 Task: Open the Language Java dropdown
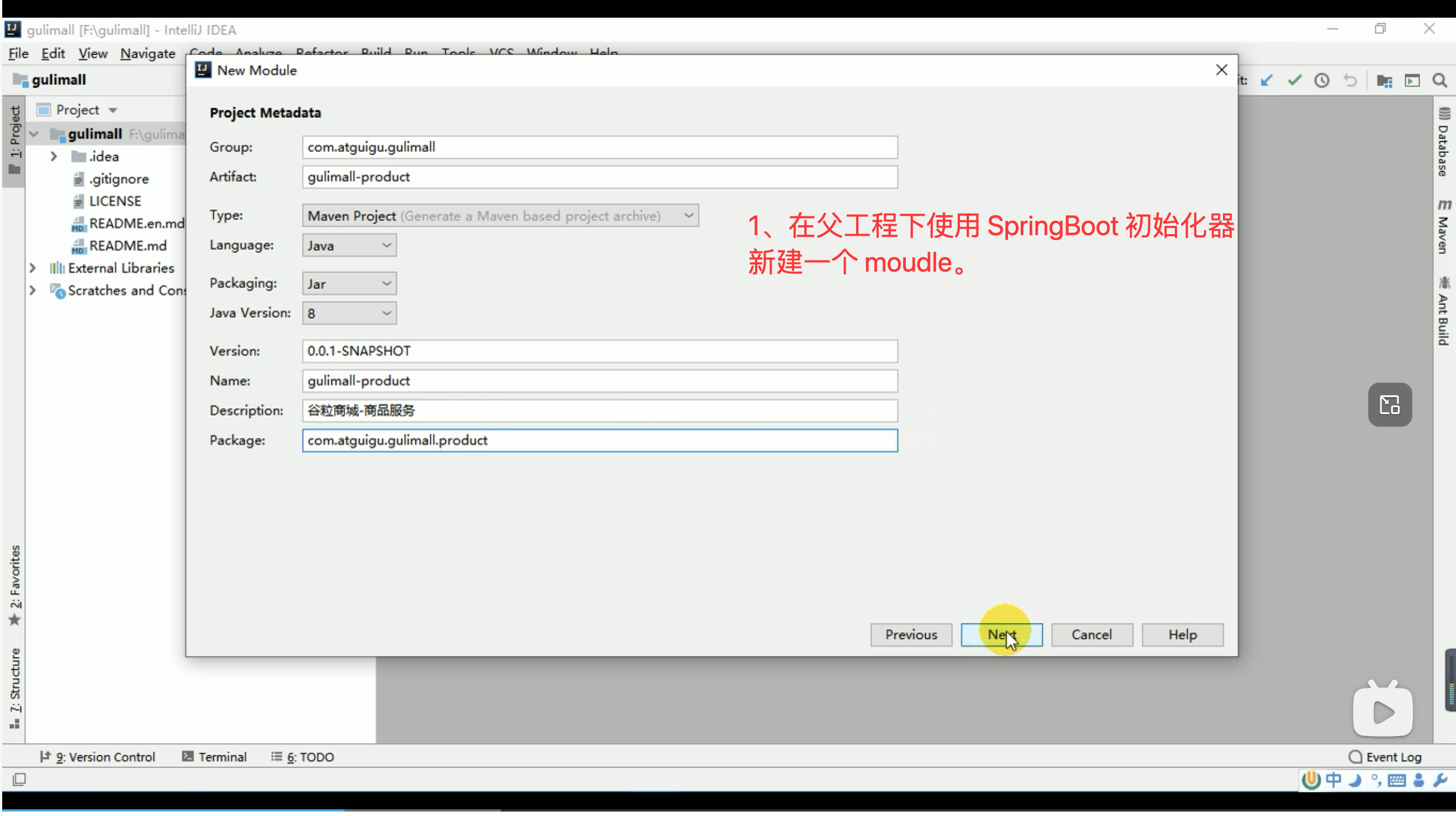click(349, 245)
